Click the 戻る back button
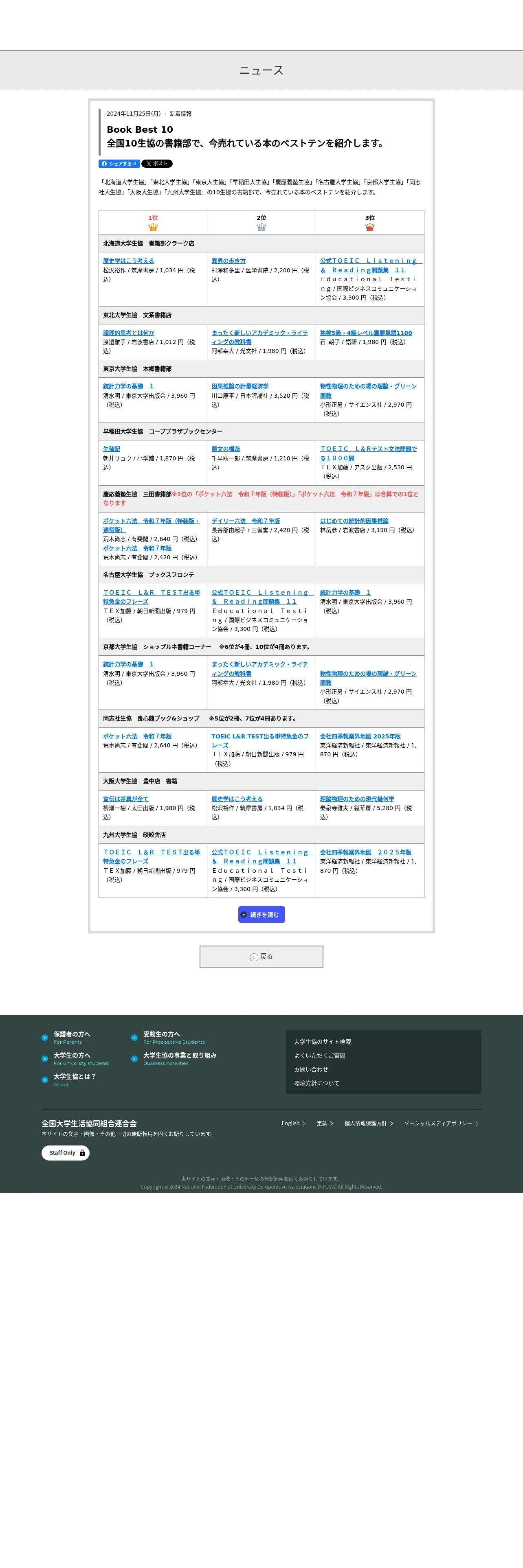This screenshot has width=523, height=1568. click(x=261, y=956)
